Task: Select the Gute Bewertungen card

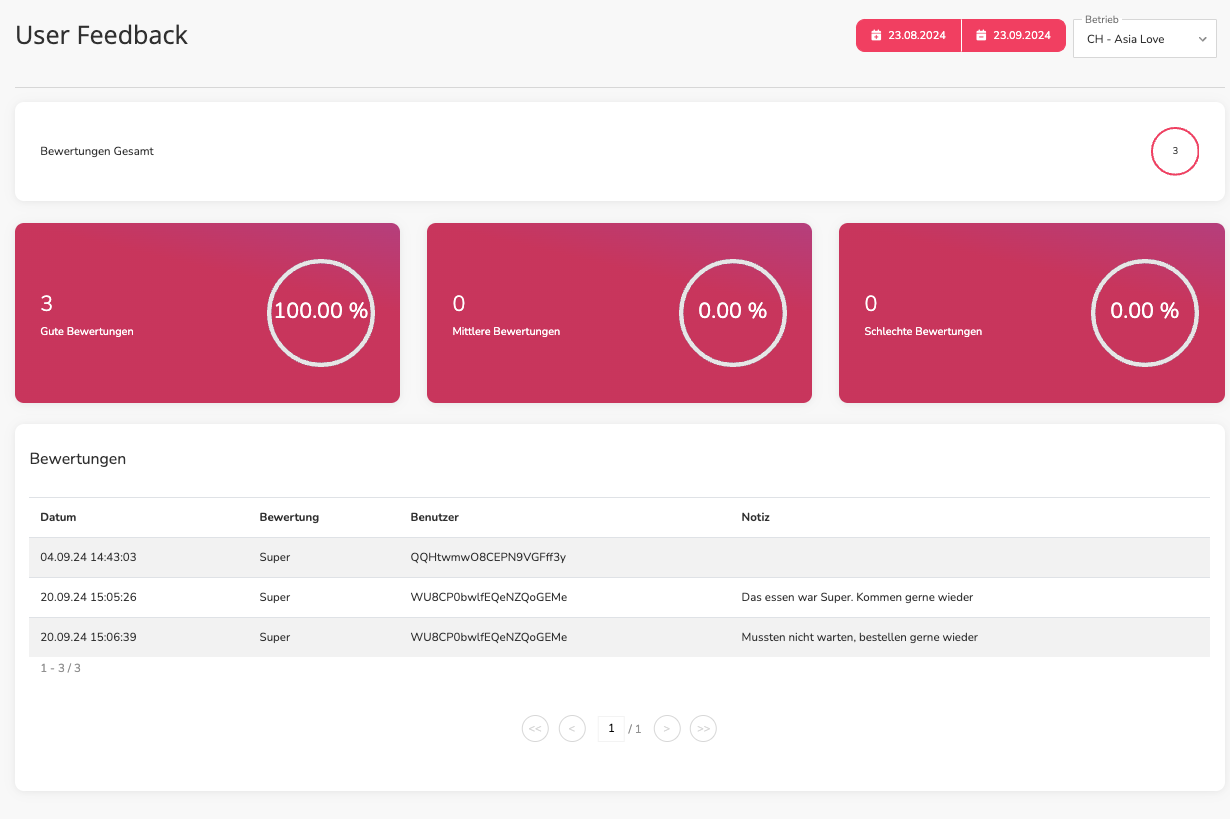Action: pyautogui.click(x=207, y=313)
